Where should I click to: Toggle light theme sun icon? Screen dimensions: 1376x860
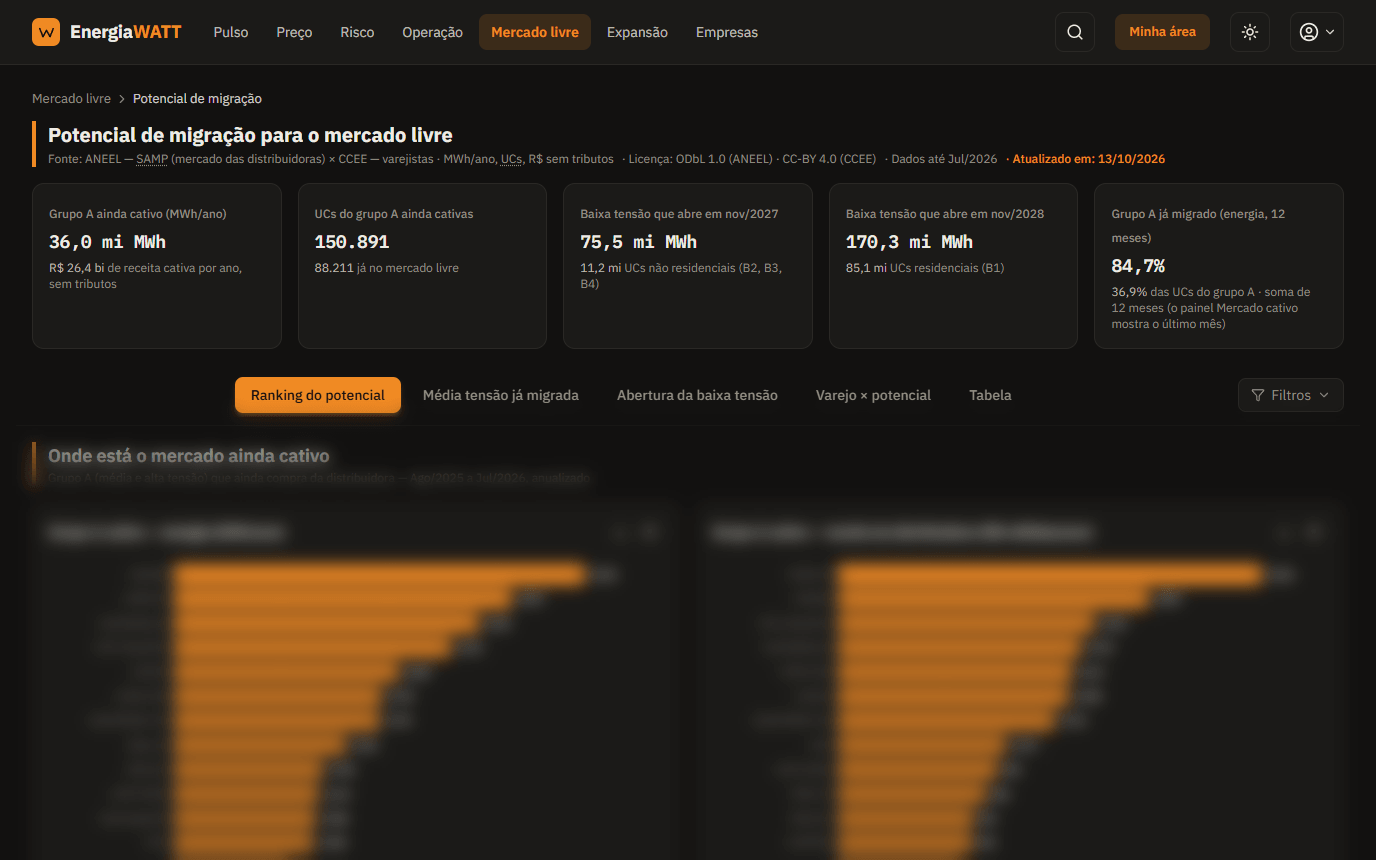tap(1250, 32)
